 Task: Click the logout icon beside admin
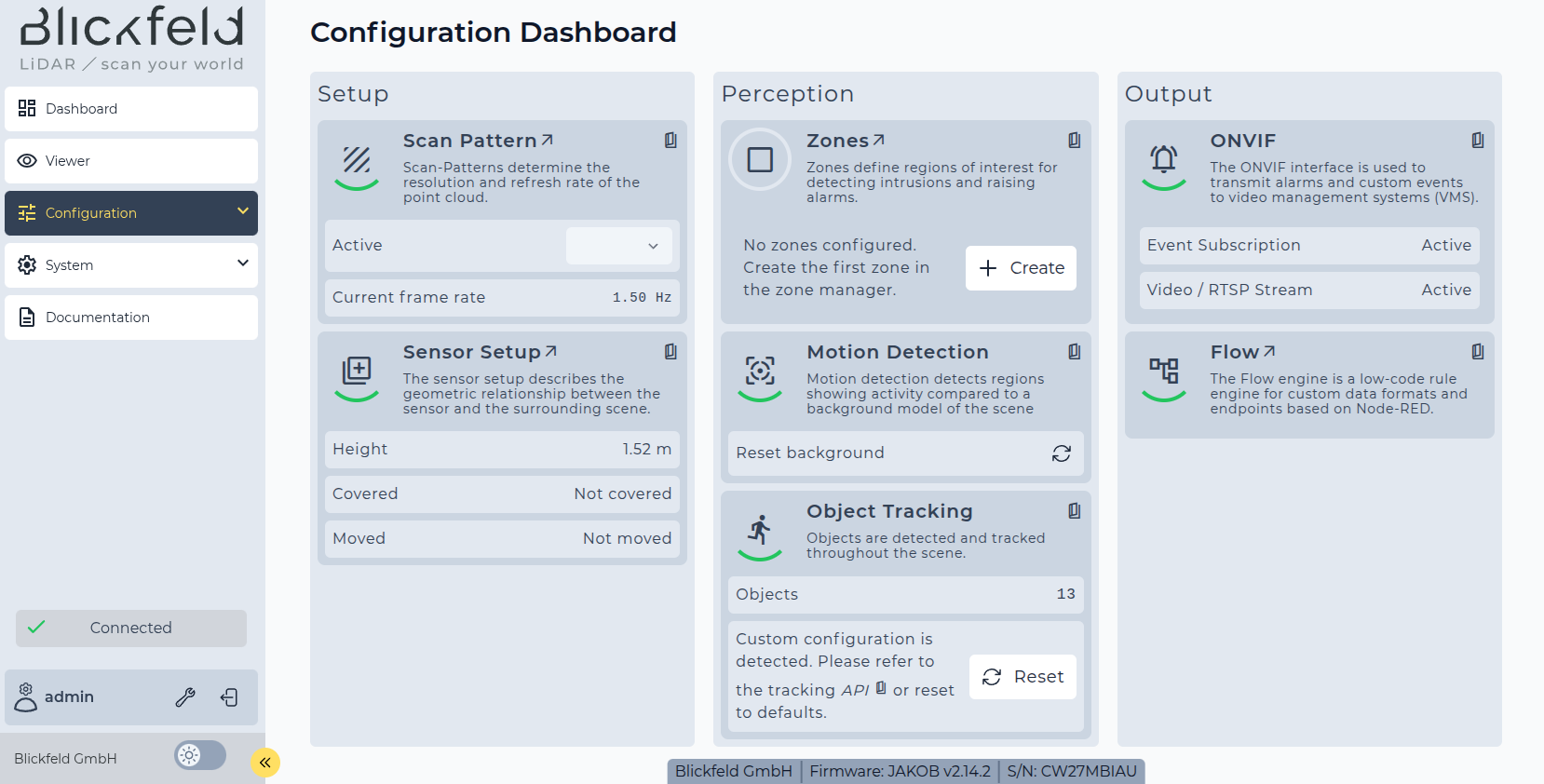click(x=229, y=697)
